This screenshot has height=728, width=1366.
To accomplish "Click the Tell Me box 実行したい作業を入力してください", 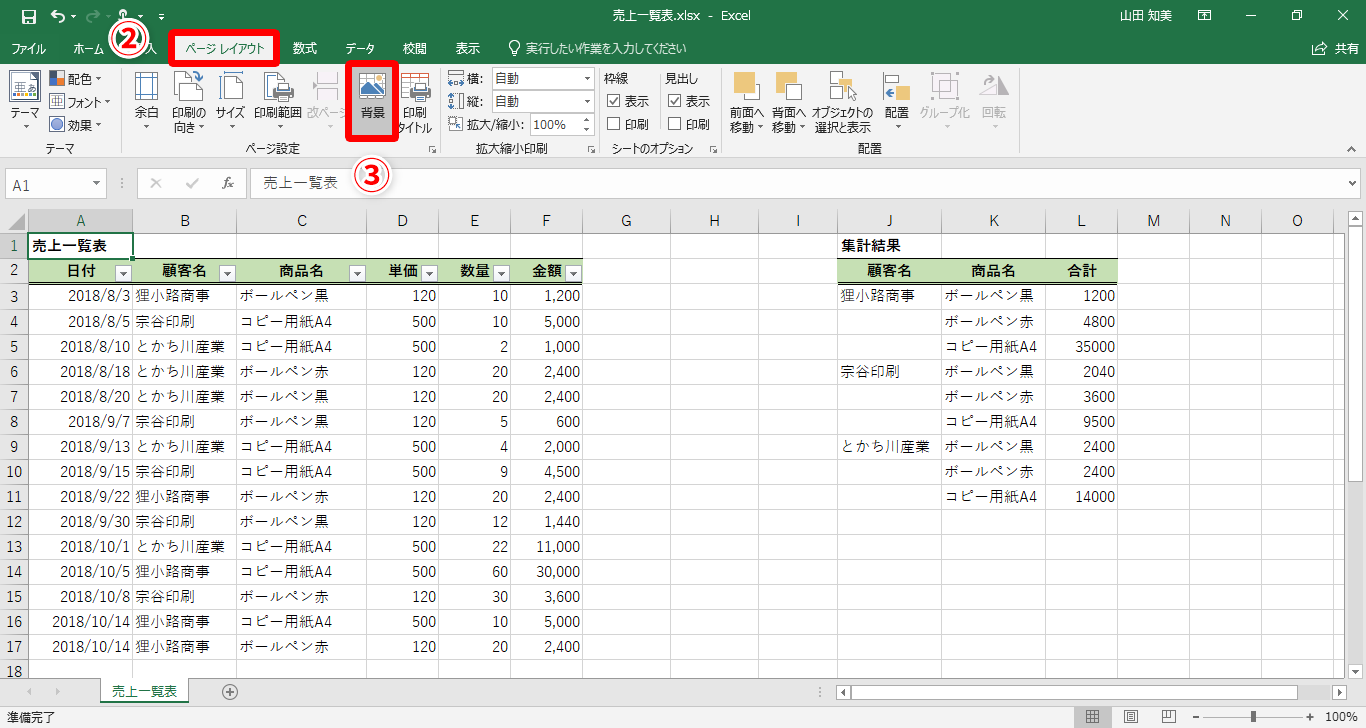I will (598, 48).
